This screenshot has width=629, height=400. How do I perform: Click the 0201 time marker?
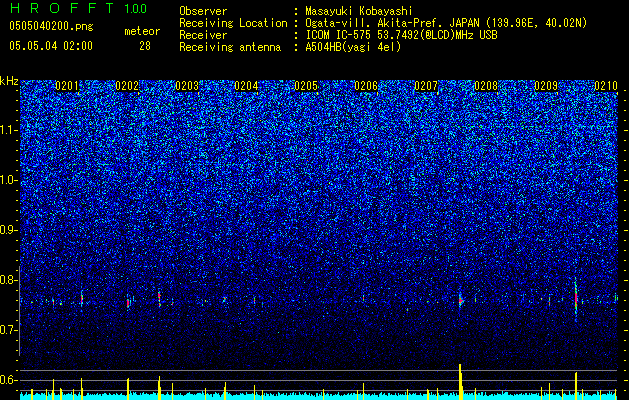(67, 86)
